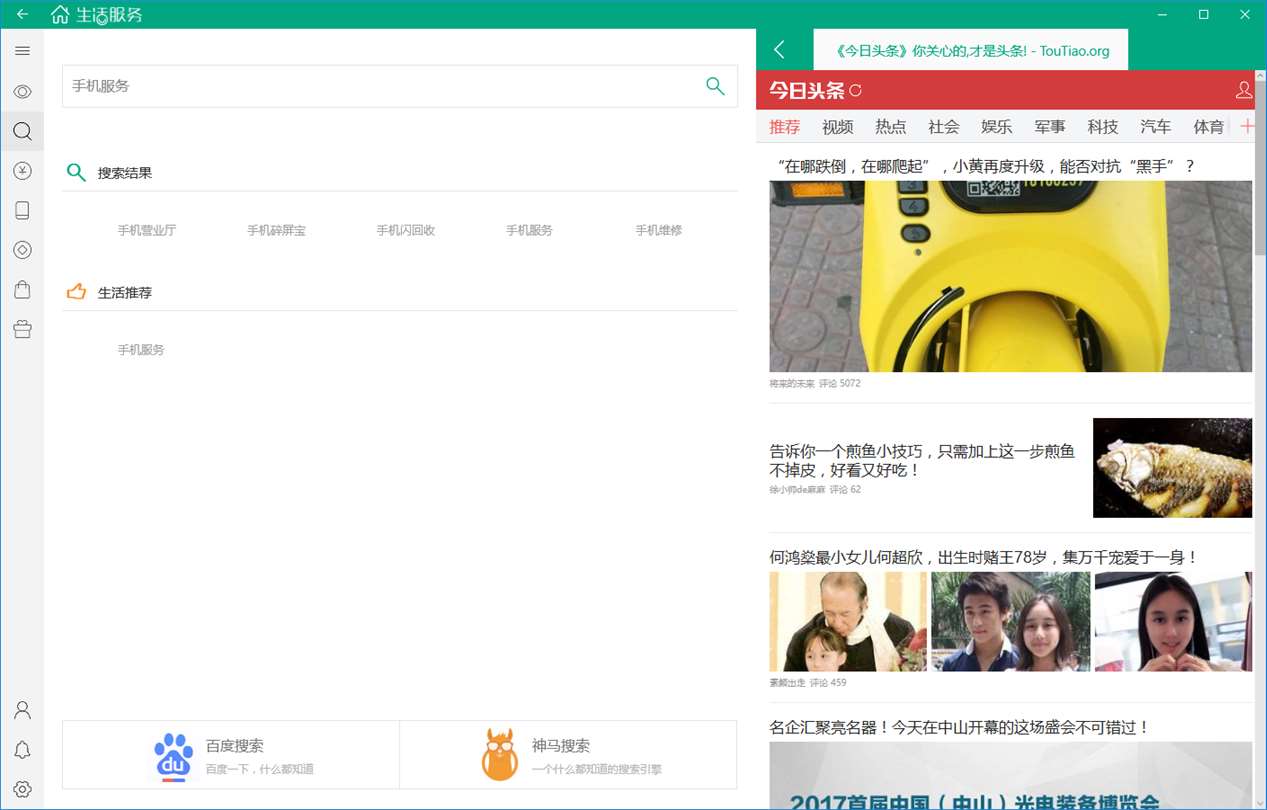
Task: Open the Toutiao user profile icon
Action: pos(1244,90)
